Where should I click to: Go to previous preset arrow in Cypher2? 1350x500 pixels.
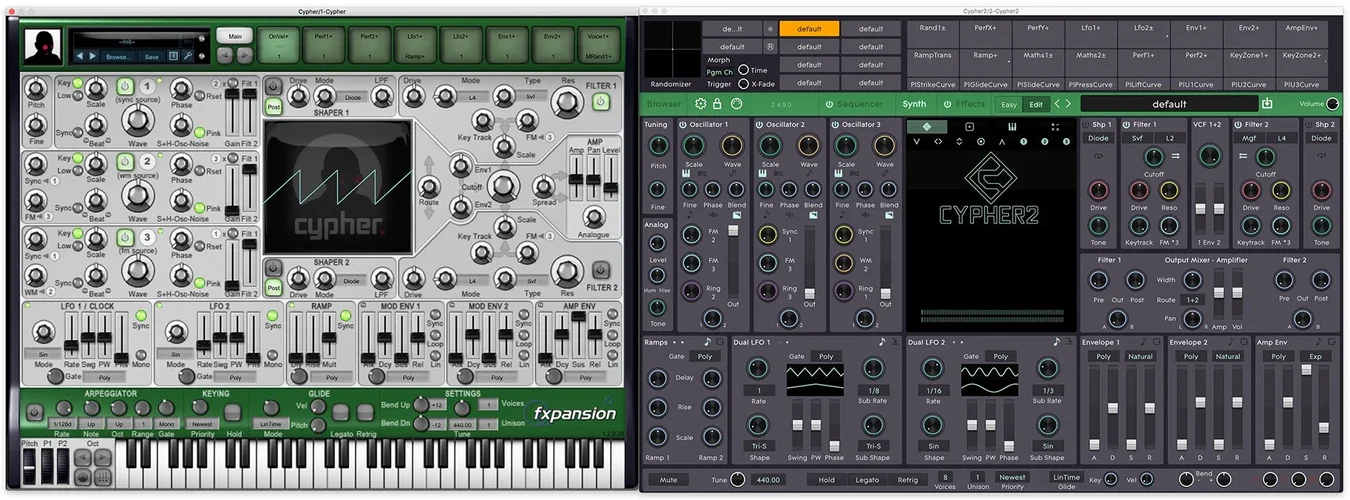1056,104
